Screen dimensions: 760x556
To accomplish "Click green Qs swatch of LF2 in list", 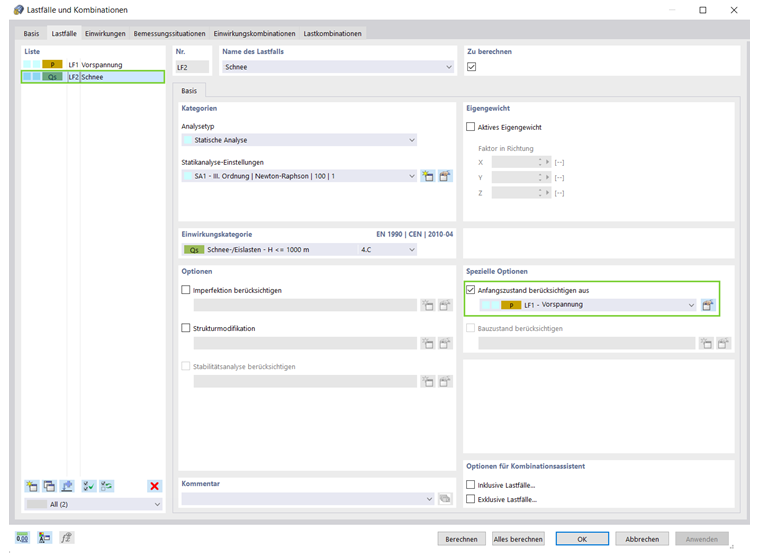I will coord(52,77).
